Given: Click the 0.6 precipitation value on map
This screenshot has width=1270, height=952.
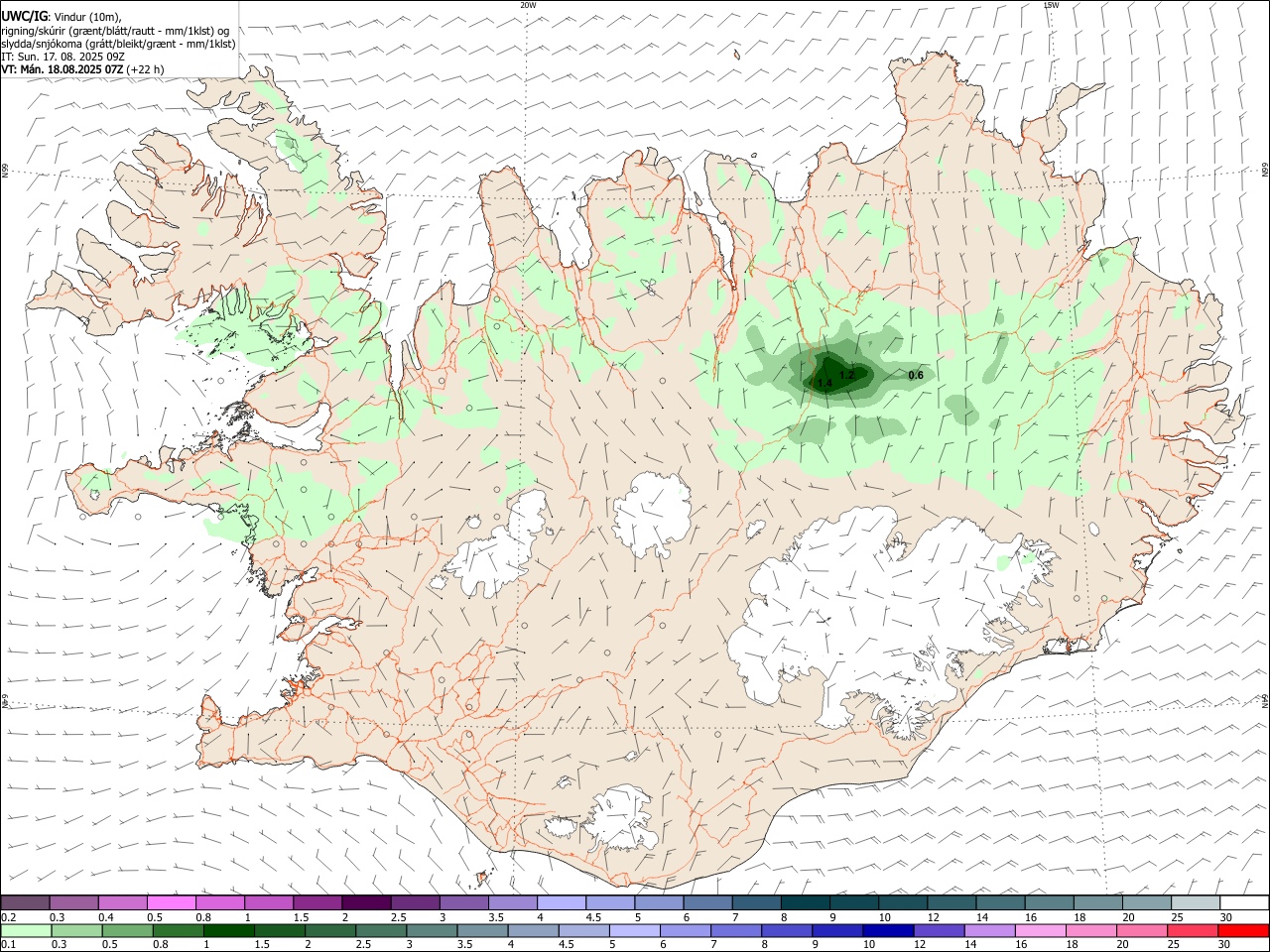Looking at the screenshot, I should tap(916, 375).
